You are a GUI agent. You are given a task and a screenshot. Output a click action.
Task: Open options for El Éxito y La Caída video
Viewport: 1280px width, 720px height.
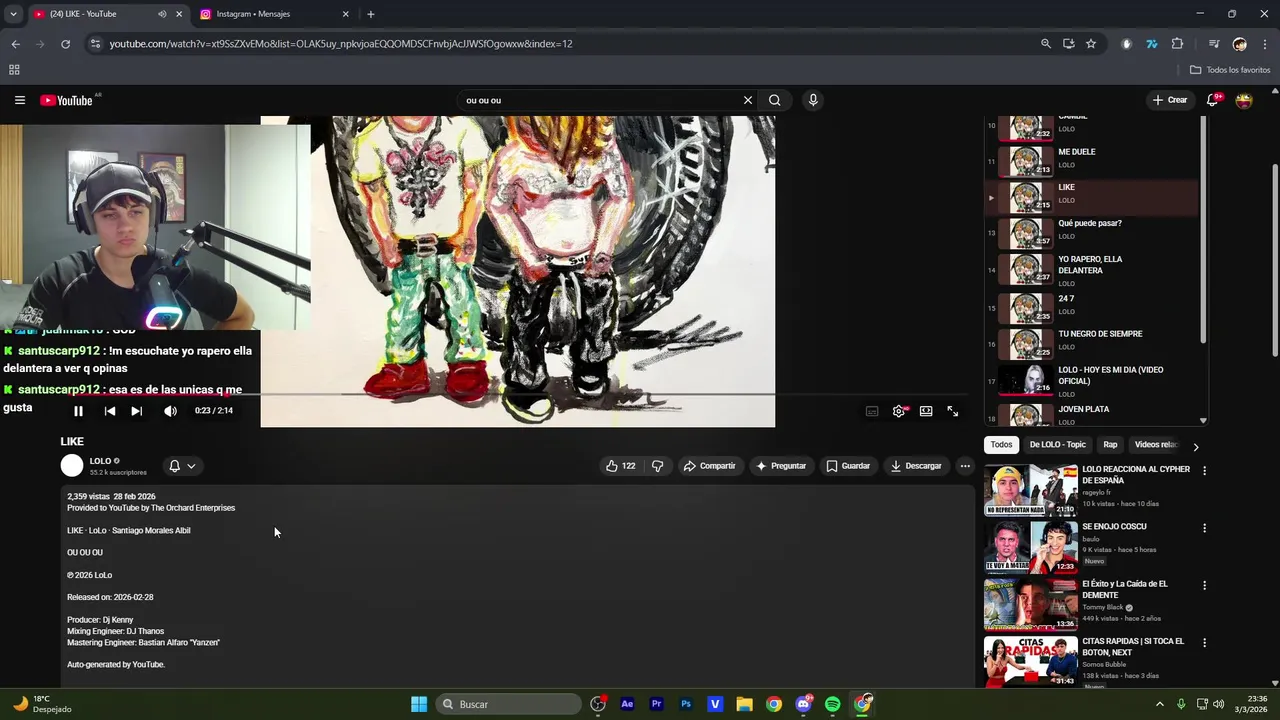coord(1204,586)
